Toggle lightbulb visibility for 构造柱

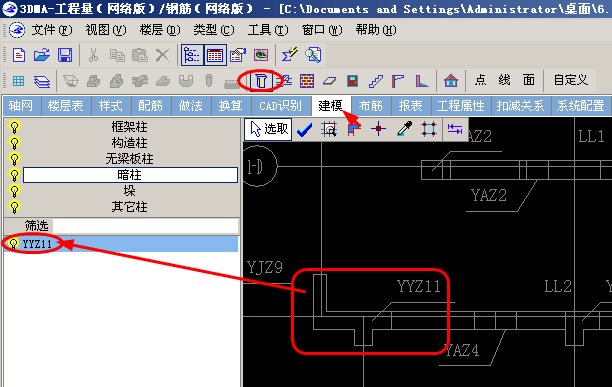(14, 143)
